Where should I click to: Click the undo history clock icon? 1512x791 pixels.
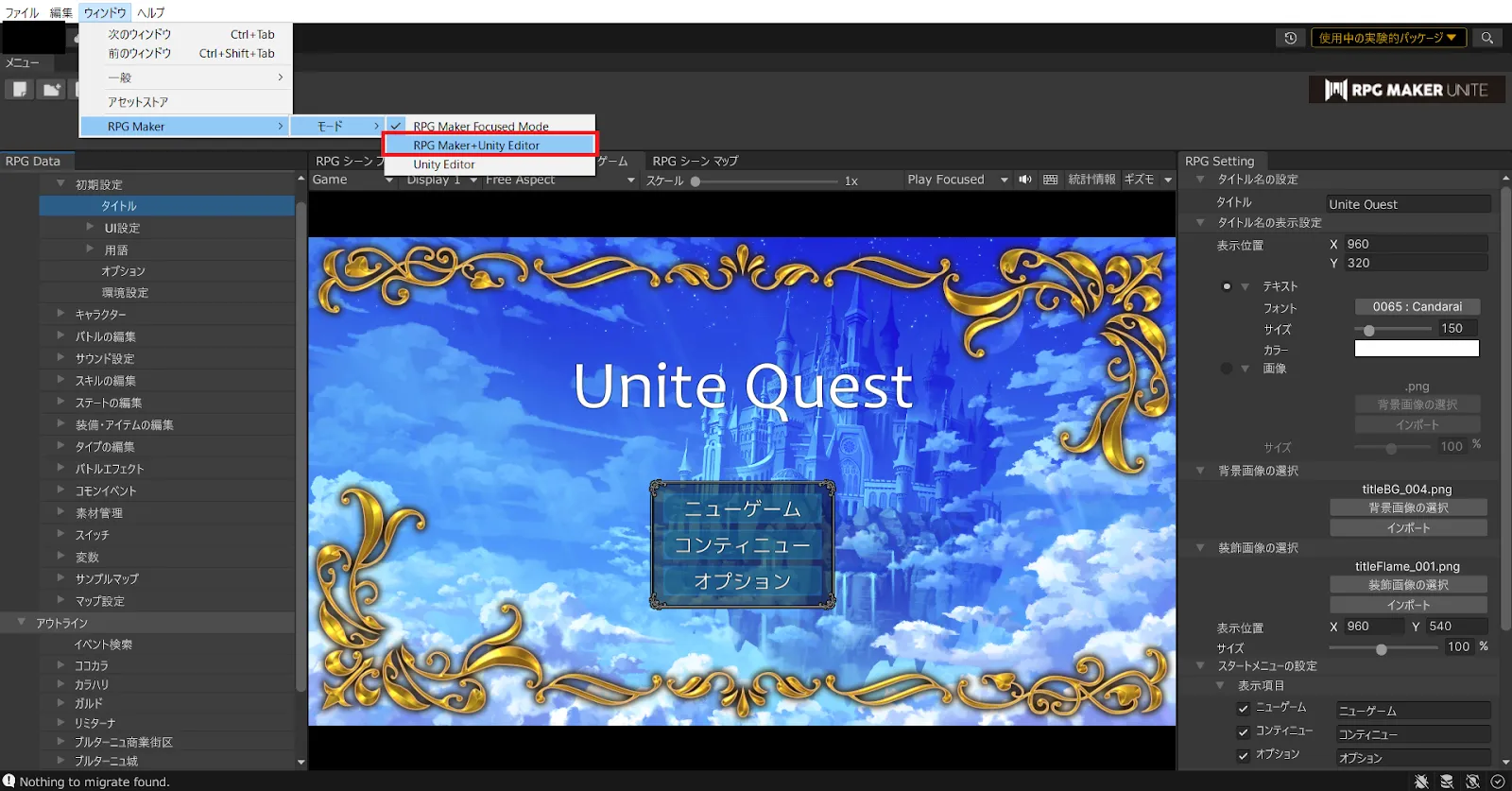tap(1290, 38)
